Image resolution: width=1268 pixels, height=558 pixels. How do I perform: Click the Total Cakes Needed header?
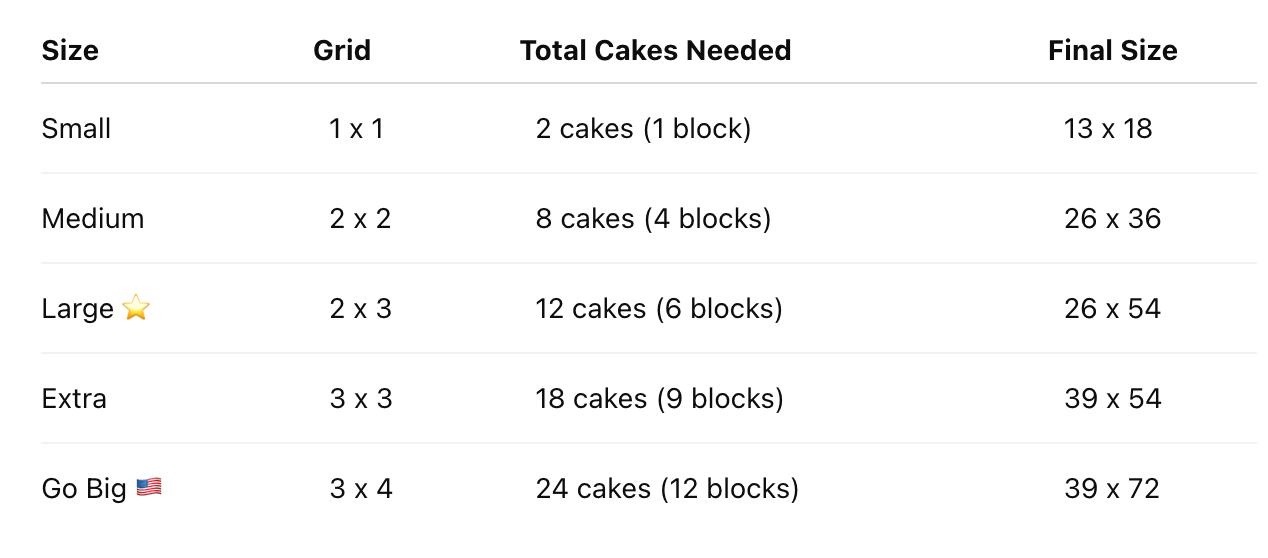656,51
